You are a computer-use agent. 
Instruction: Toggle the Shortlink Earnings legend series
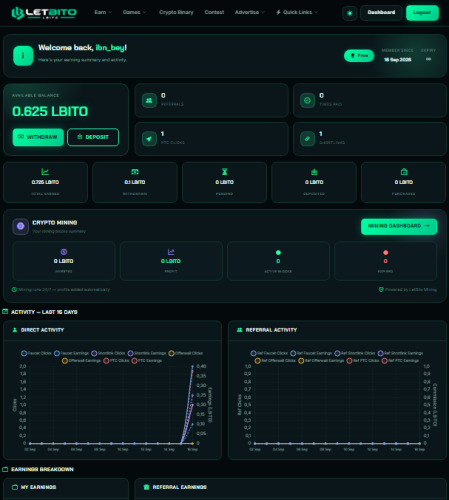coord(147,353)
